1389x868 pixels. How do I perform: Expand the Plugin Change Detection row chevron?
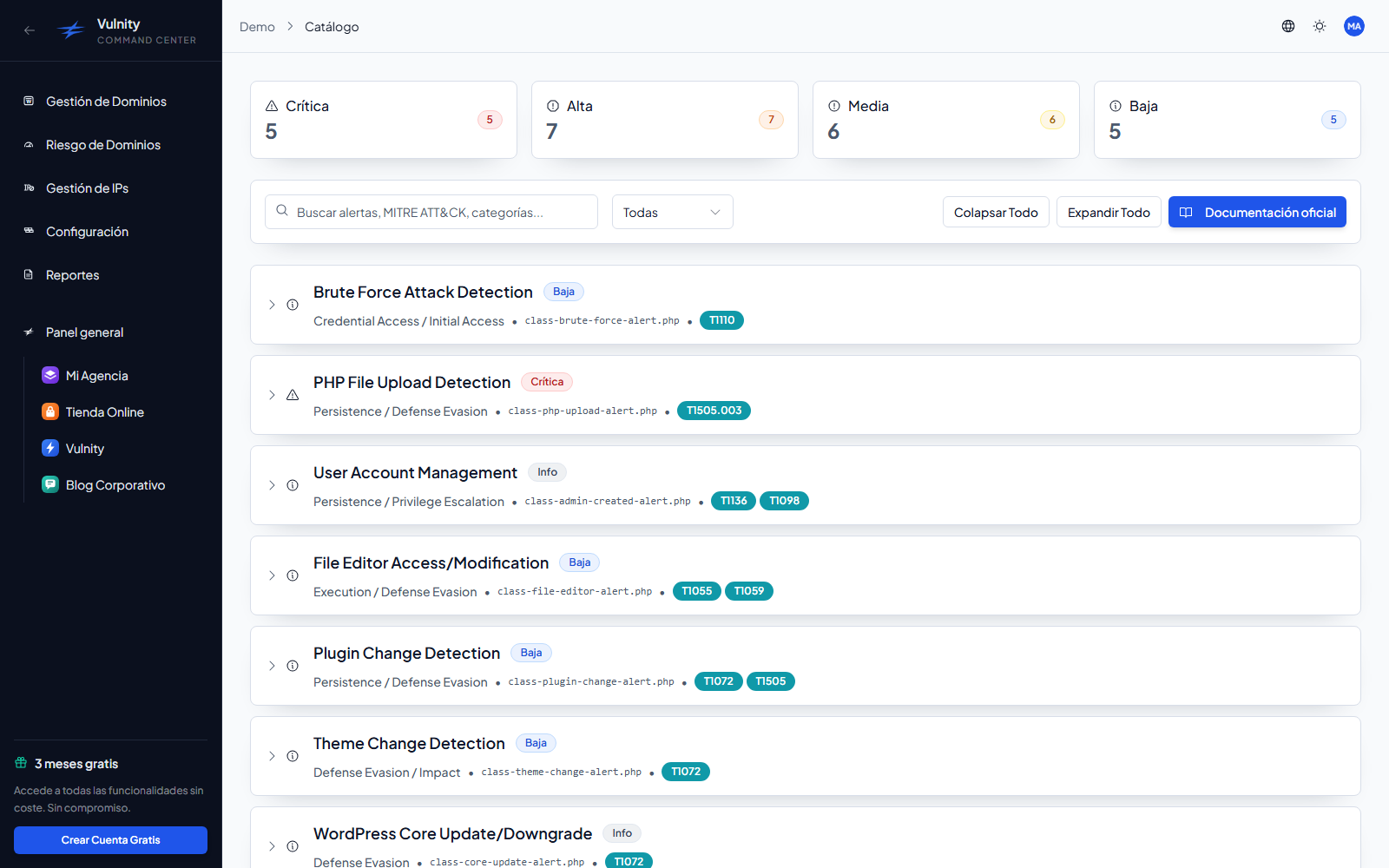tap(272, 666)
